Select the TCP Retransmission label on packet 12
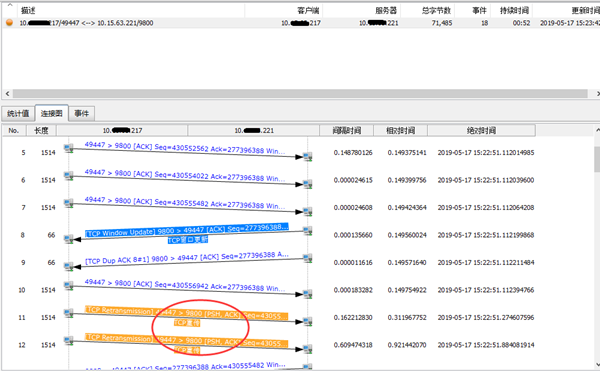The width and height of the screenshot is (600, 371). pos(186,340)
